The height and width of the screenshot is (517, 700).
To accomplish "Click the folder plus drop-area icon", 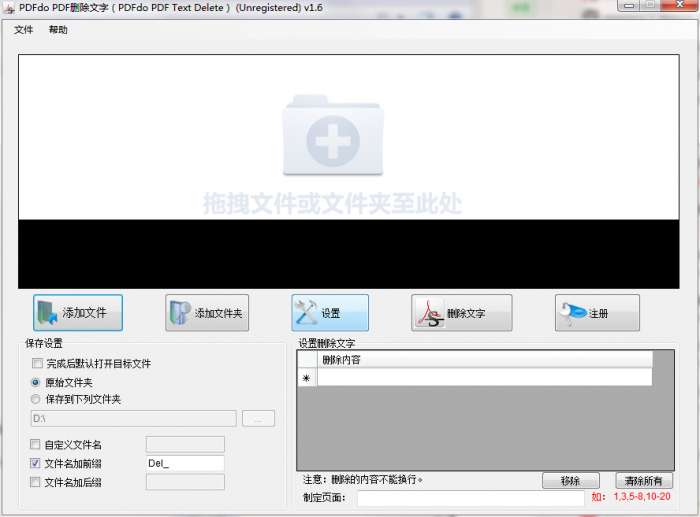I will click(333, 135).
